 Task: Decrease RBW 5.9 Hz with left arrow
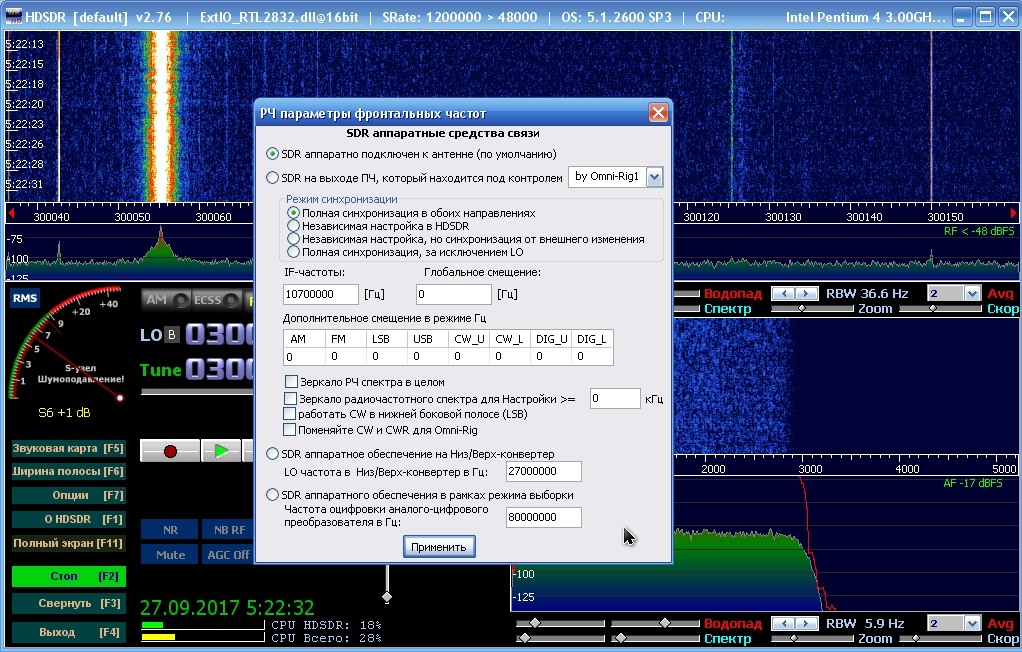[783, 623]
